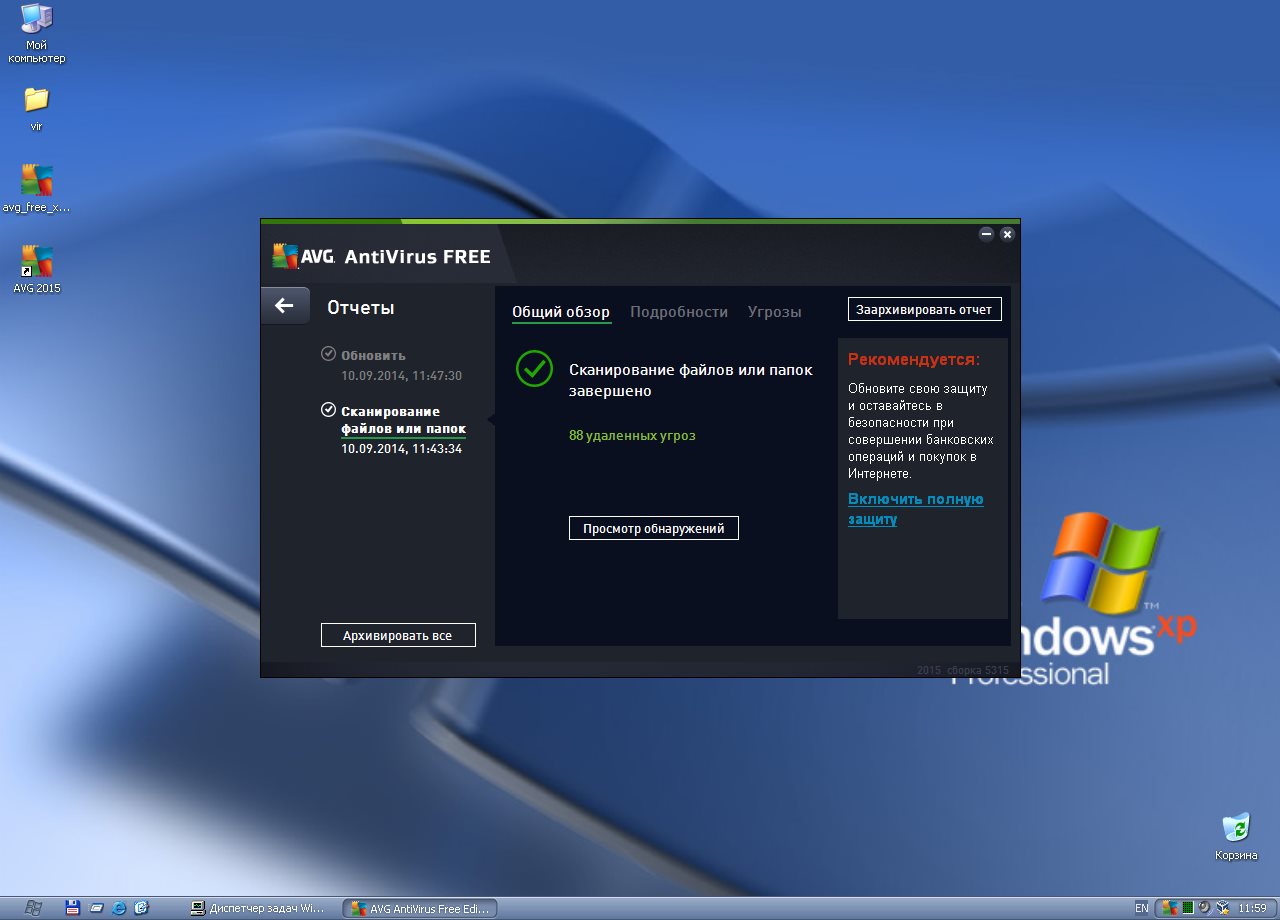Screen dimensions: 1280x920
Task: Click the AVG AntiVirus Free taskbar button
Action: [420, 908]
